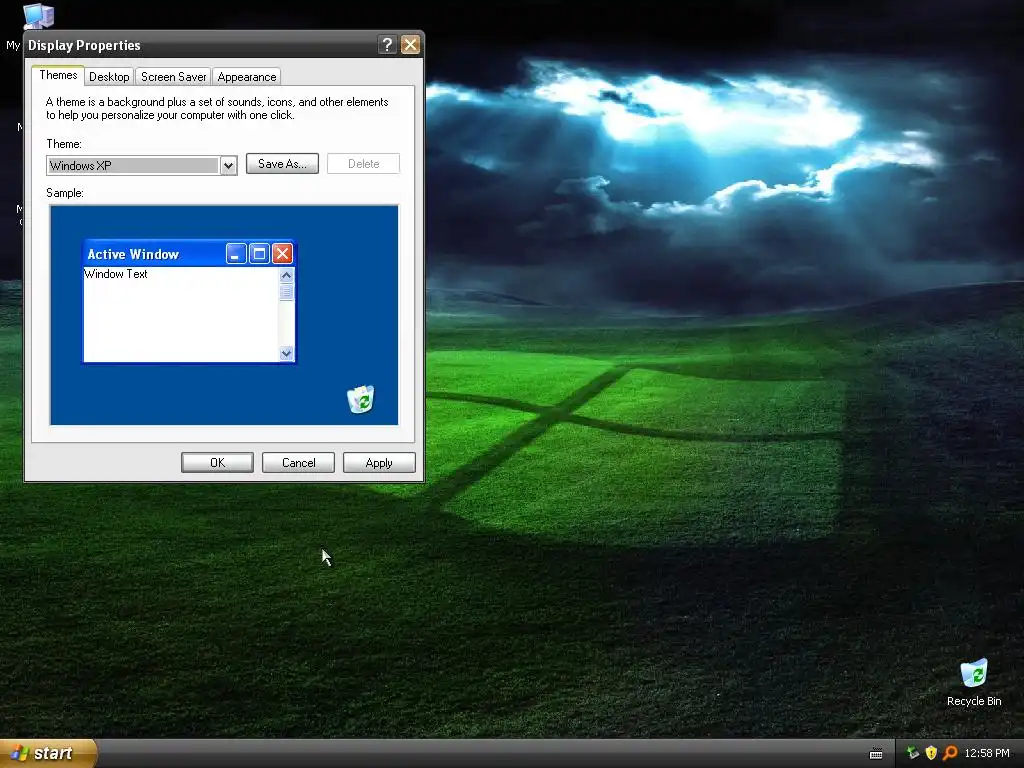Open the Start menu
Viewport: 1024px width, 768px height.
tap(48, 753)
